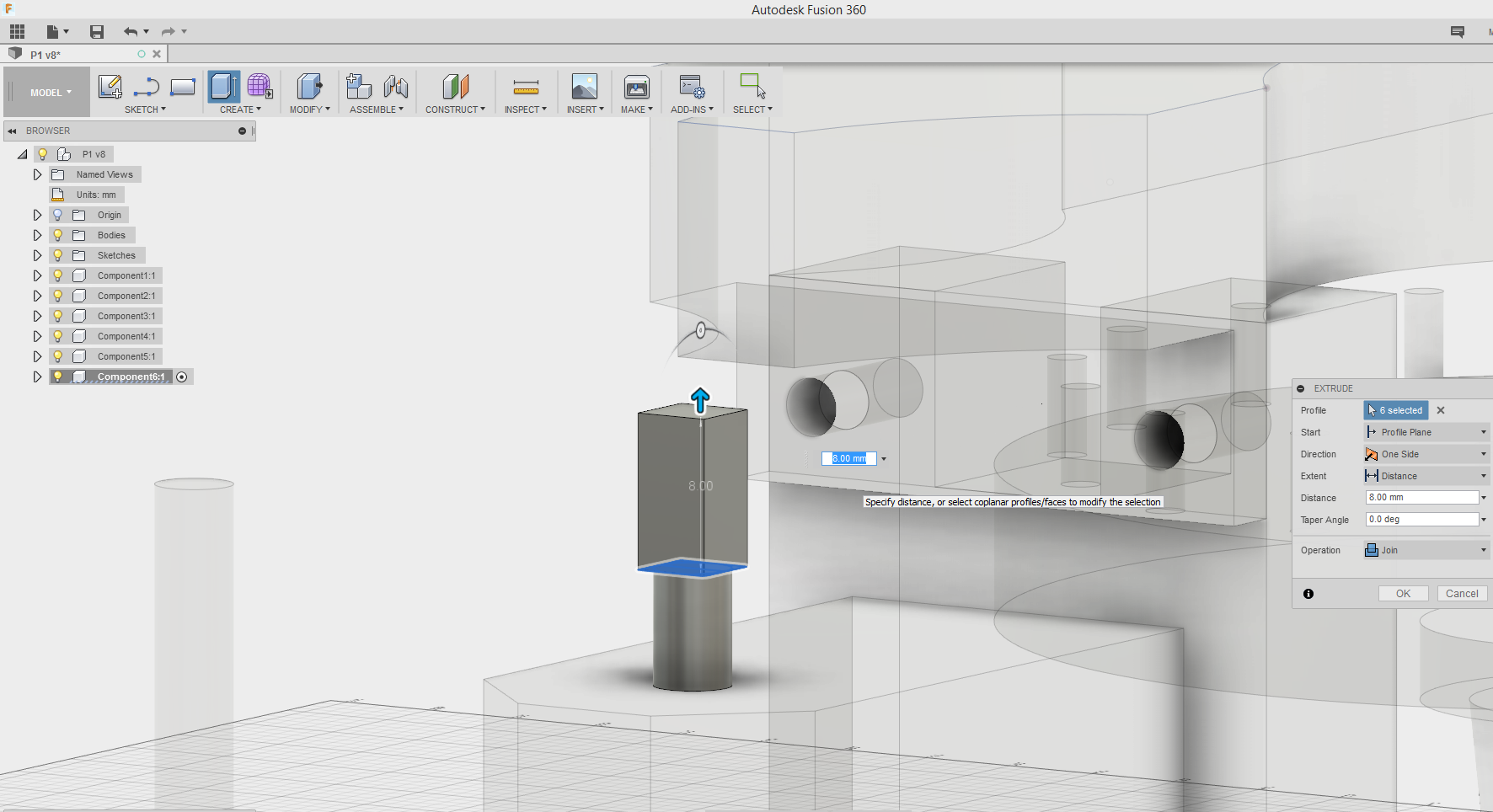1493x812 pixels.
Task: Open the Start Profile Plane dropdown
Action: [1426, 432]
